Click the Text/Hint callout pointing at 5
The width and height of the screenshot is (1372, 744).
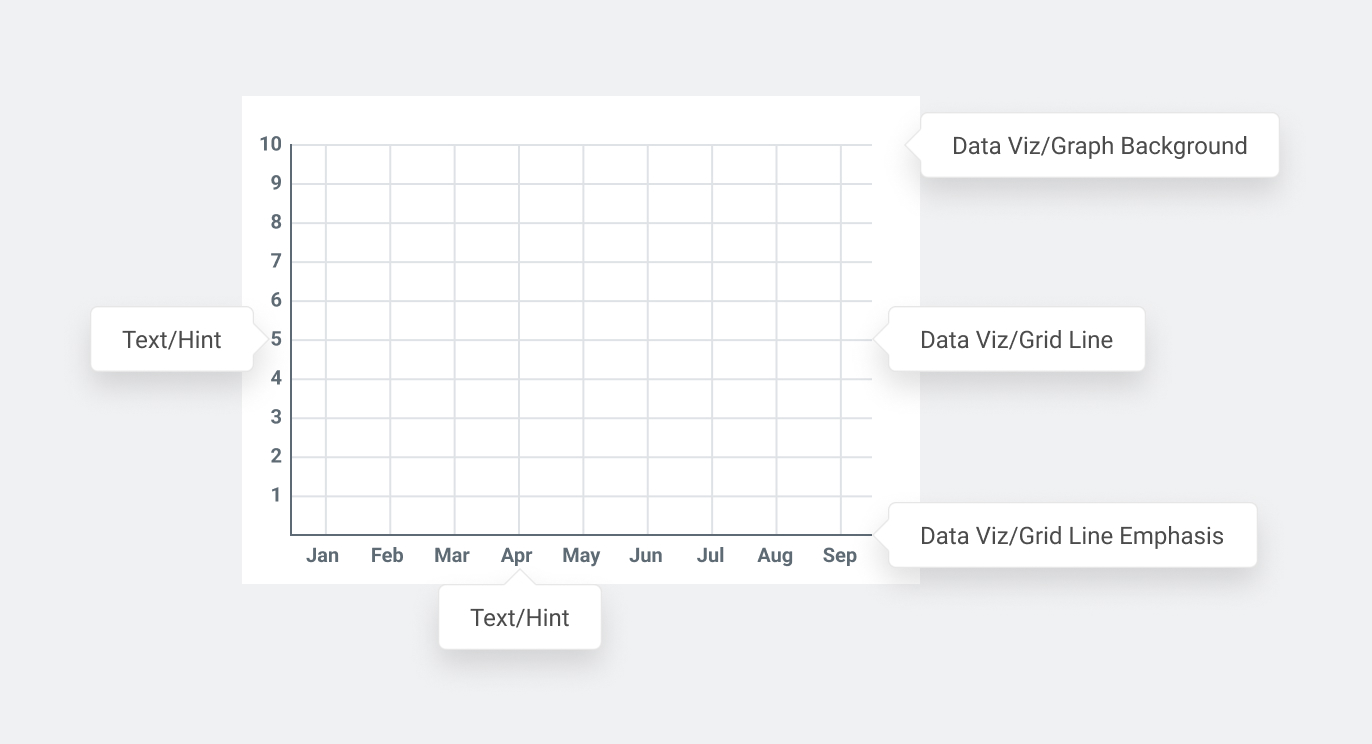(x=172, y=340)
